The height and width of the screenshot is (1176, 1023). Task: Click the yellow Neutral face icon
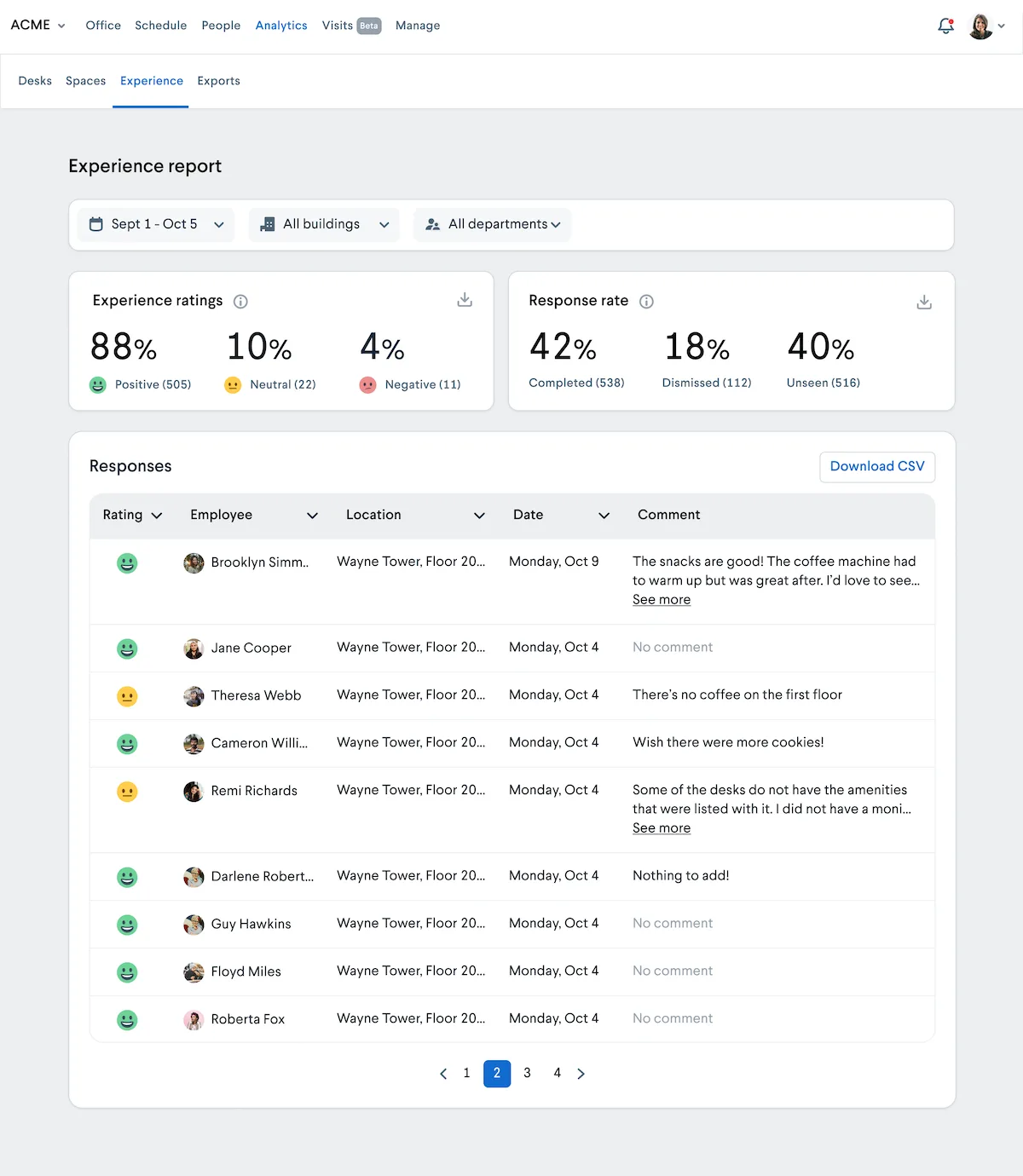click(x=233, y=385)
